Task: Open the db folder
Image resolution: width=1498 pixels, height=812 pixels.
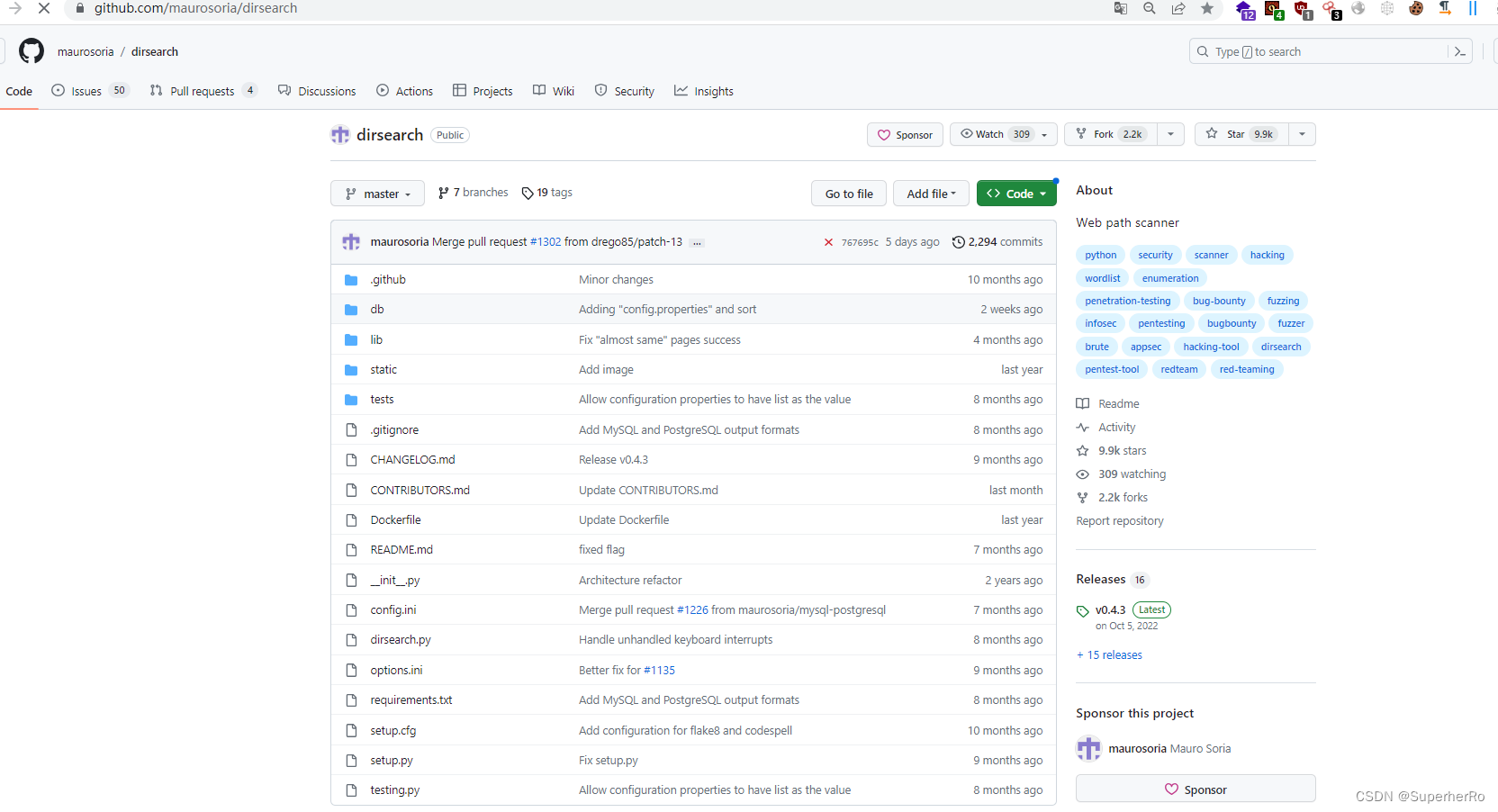Action: click(377, 310)
